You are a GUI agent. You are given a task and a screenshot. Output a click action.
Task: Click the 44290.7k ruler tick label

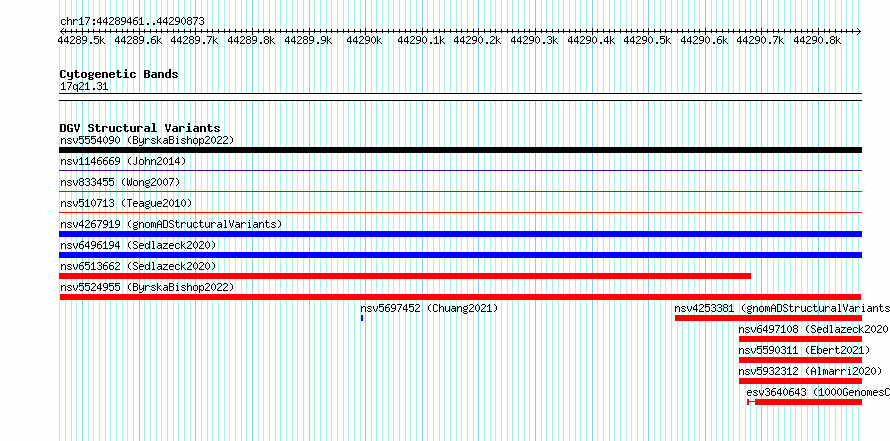761,40
